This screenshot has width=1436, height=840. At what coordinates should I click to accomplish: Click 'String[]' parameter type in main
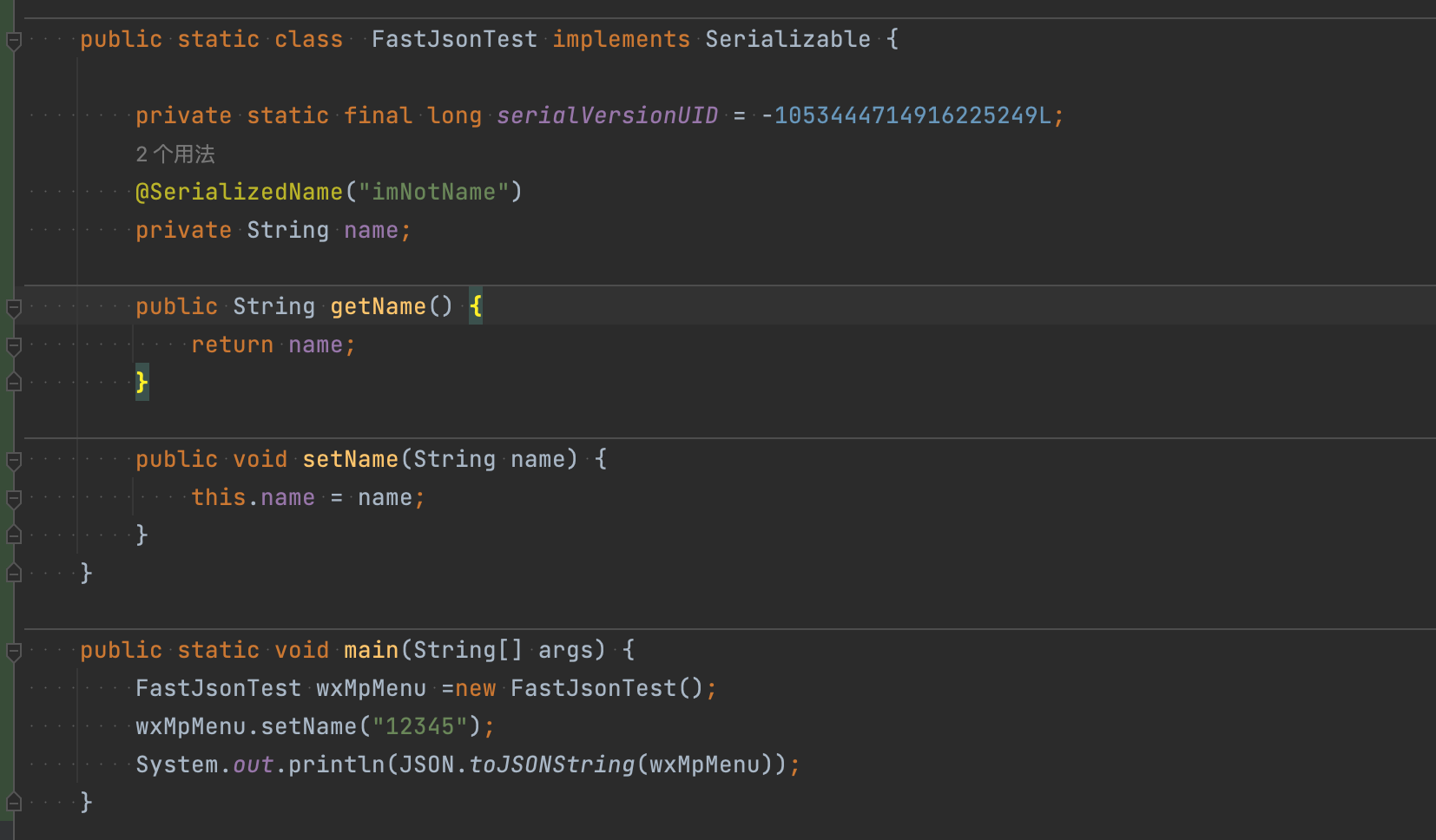pyautogui.click(x=468, y=650)
